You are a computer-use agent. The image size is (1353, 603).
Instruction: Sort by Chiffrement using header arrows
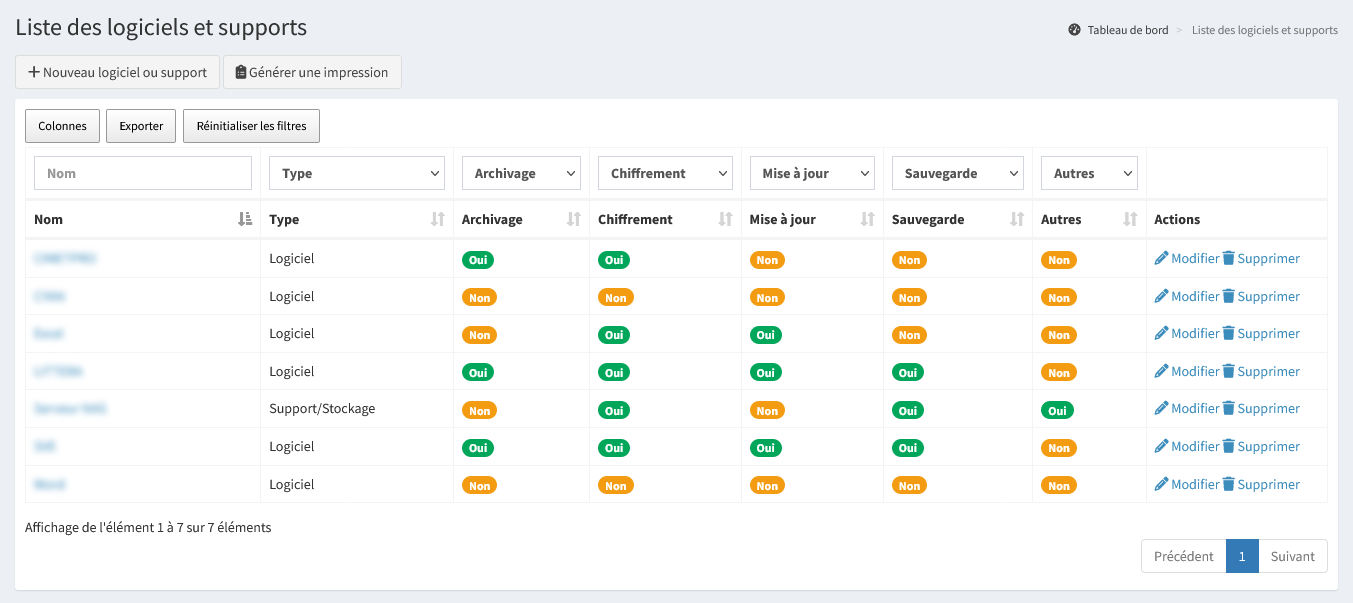[726, 220]
